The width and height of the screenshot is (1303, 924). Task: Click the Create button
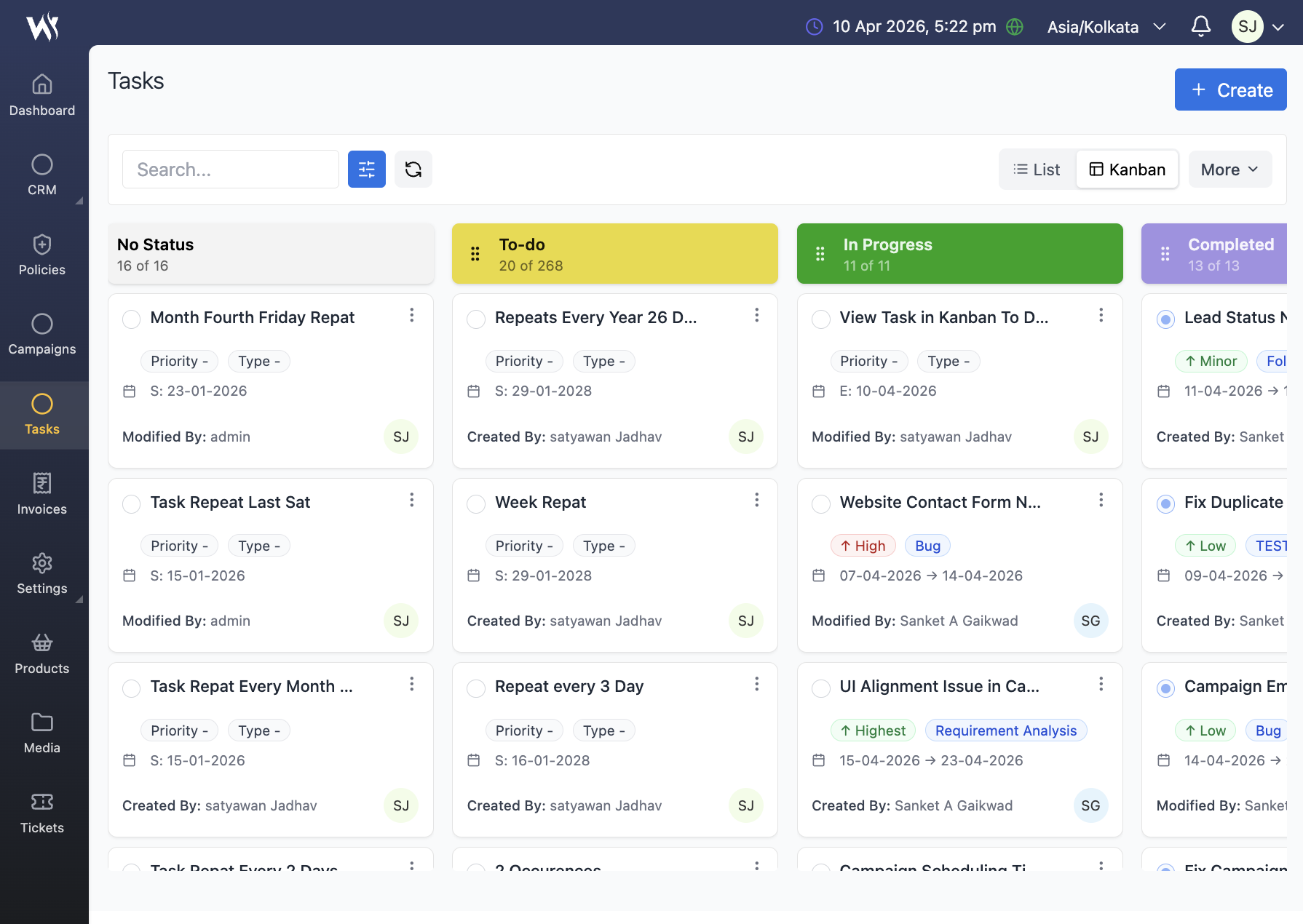pyautogui.click(x=1230, y=89)
